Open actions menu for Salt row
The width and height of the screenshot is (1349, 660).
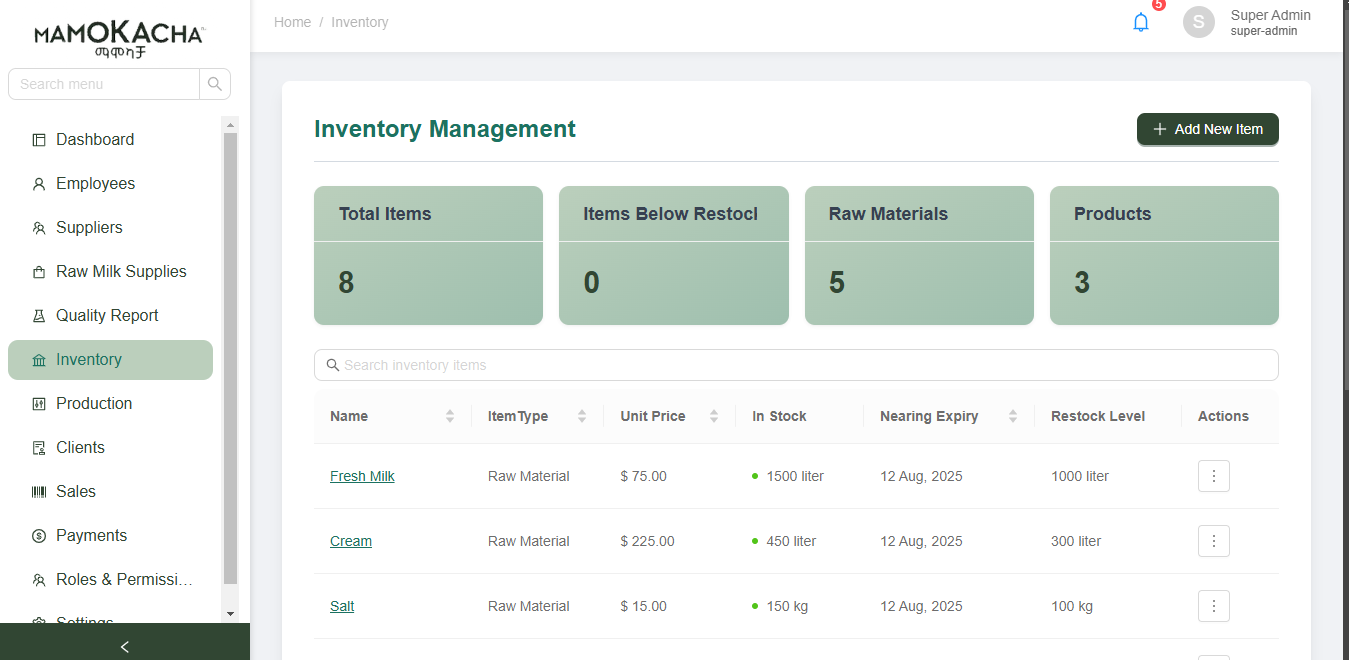click(x=1213, y=606)
